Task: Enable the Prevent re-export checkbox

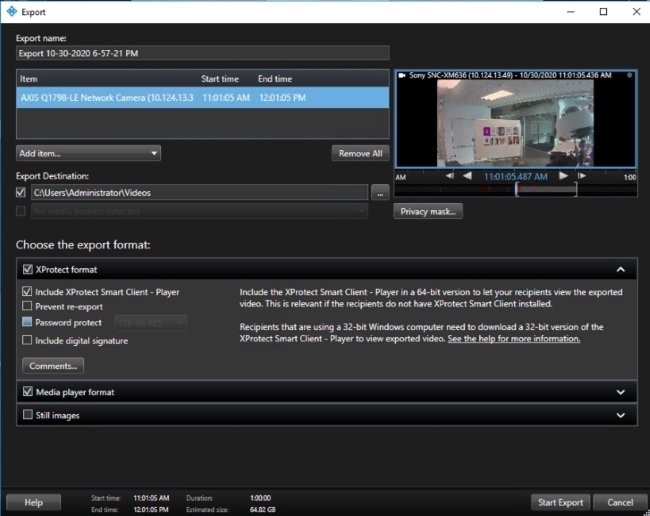Action: tap(27, 306)
